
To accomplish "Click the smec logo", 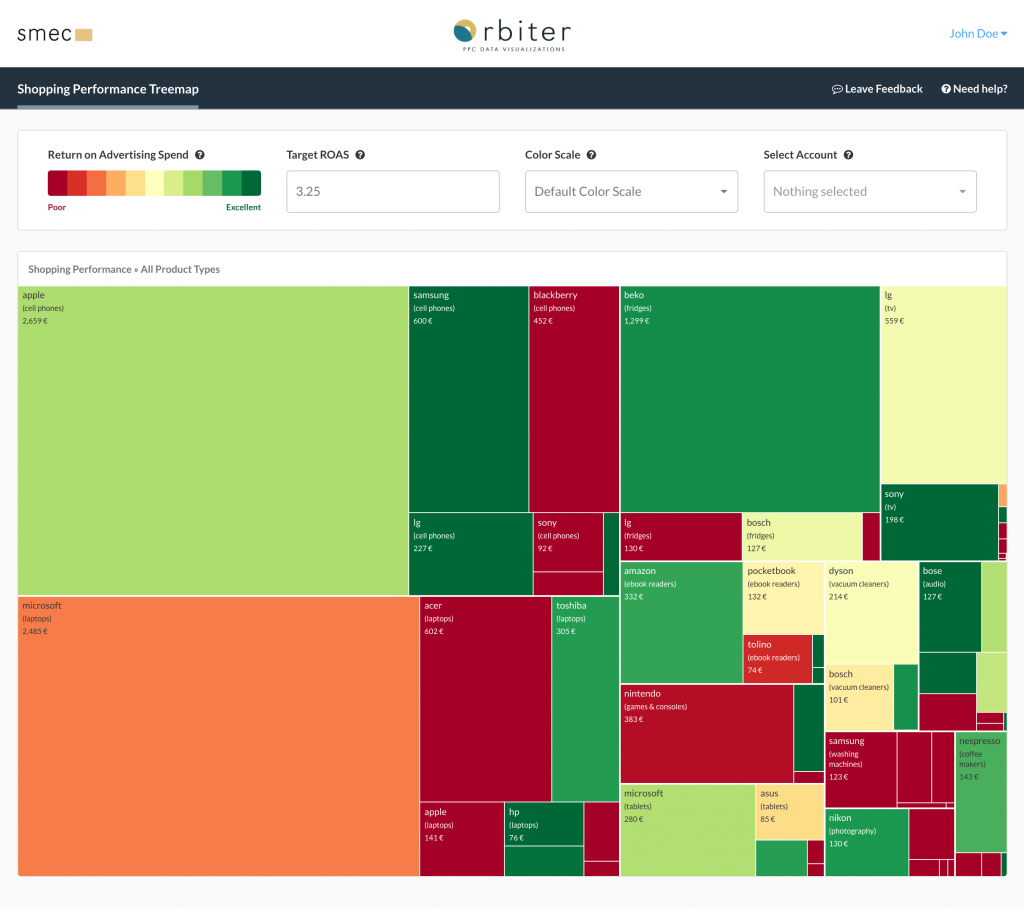I will pos(55,34).
